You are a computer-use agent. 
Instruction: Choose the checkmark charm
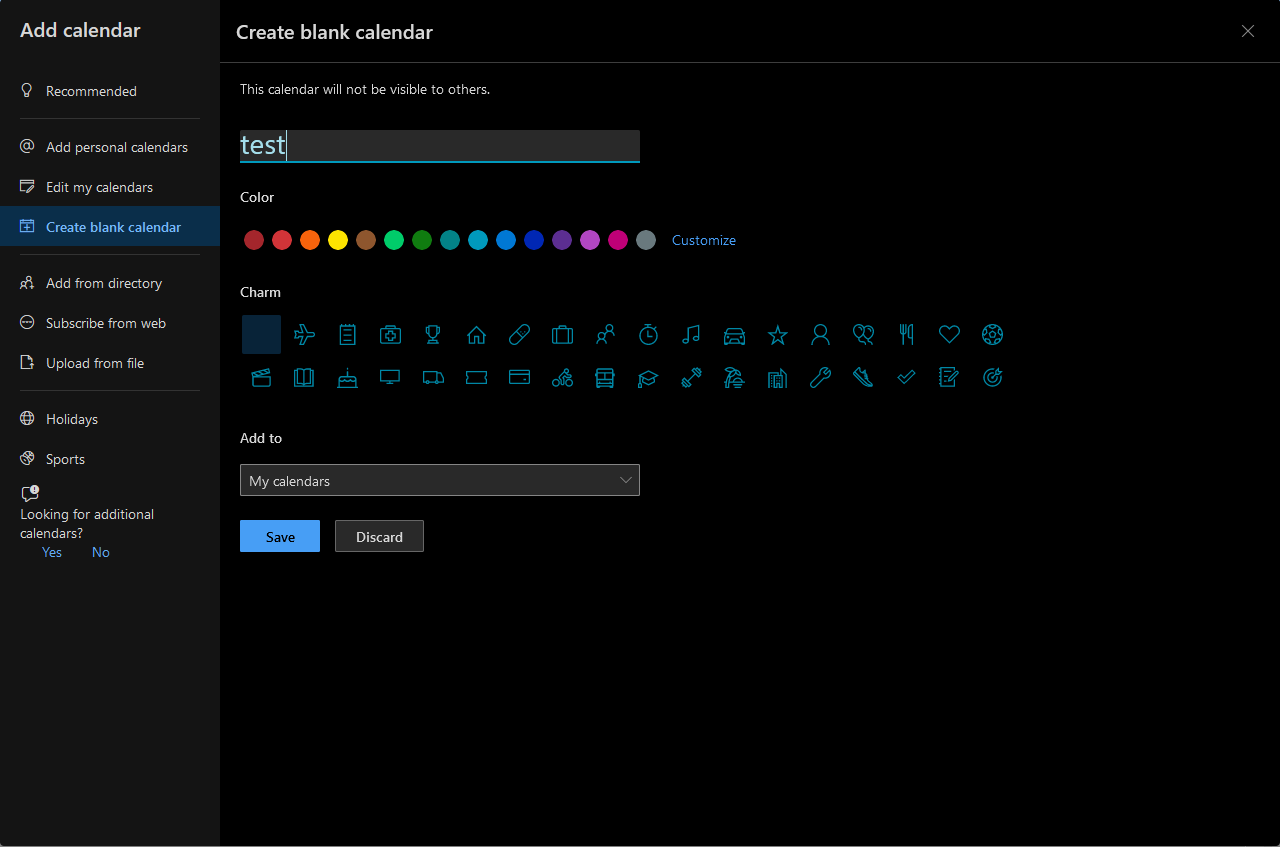[906, 378]
